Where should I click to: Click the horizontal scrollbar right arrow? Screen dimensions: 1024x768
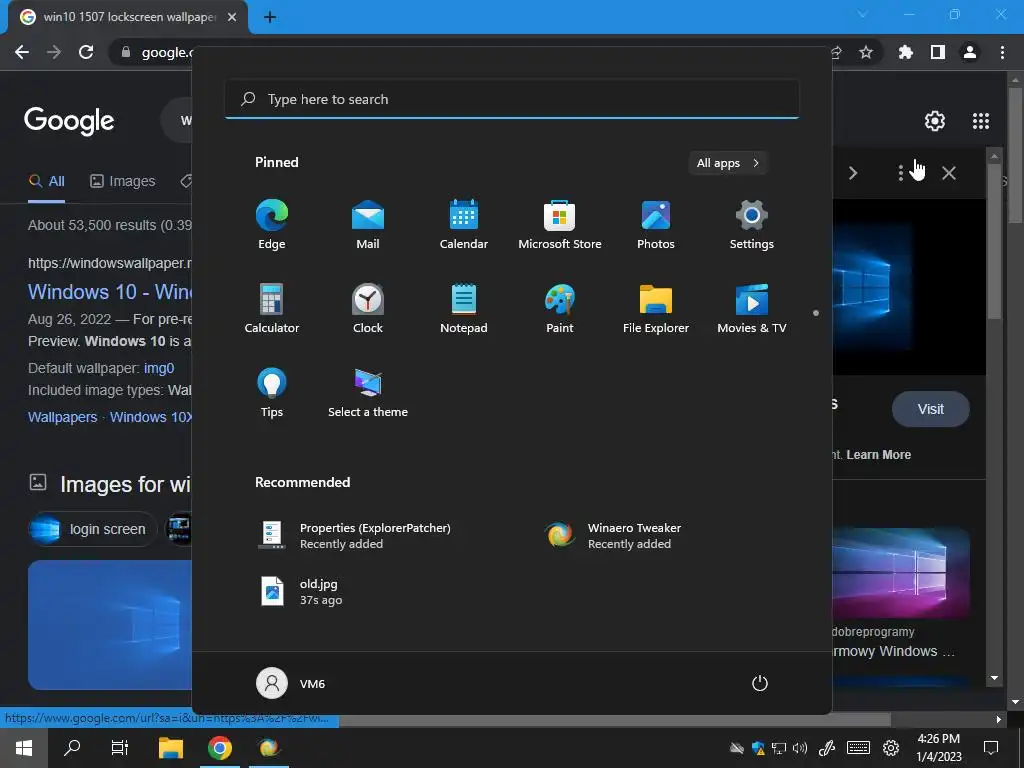(x=999, y=720)
